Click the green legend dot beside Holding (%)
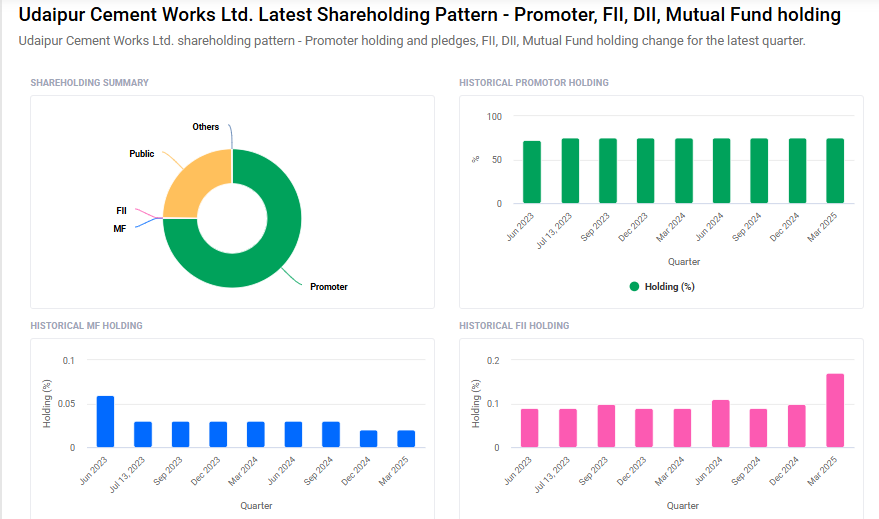Screen dimensions: 879x519 634,286
